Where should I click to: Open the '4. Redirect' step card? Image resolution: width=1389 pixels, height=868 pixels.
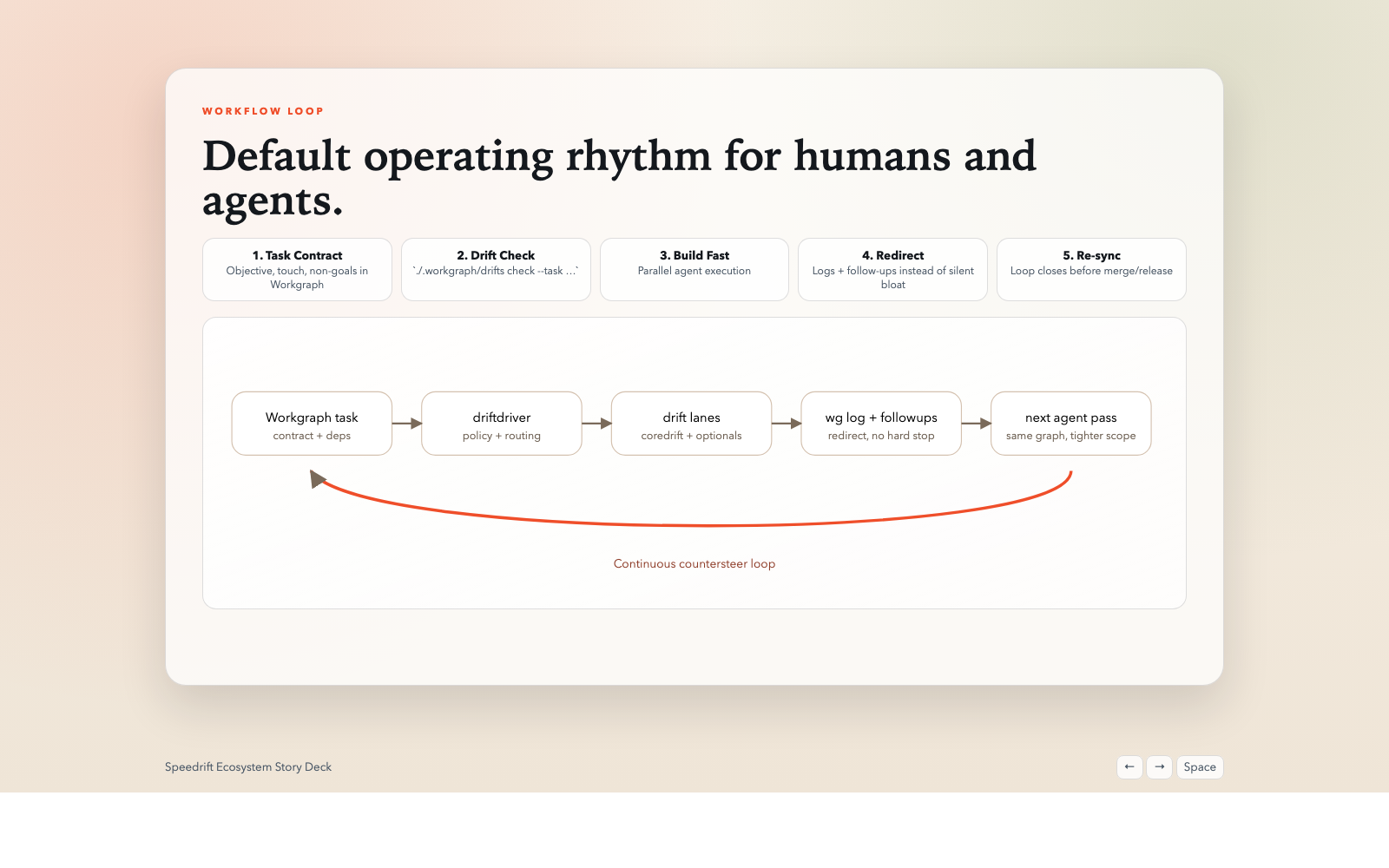892,270
